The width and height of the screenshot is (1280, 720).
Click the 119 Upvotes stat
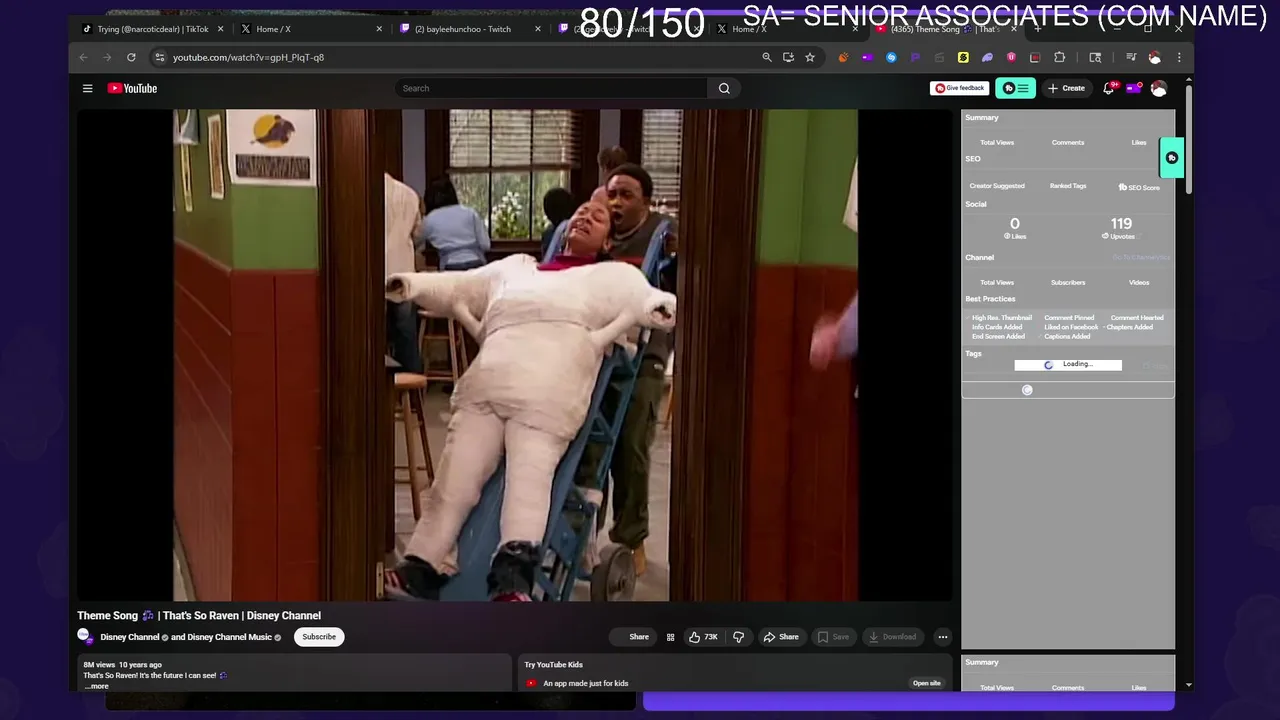pyautogui.click(x=1121, y=228)
